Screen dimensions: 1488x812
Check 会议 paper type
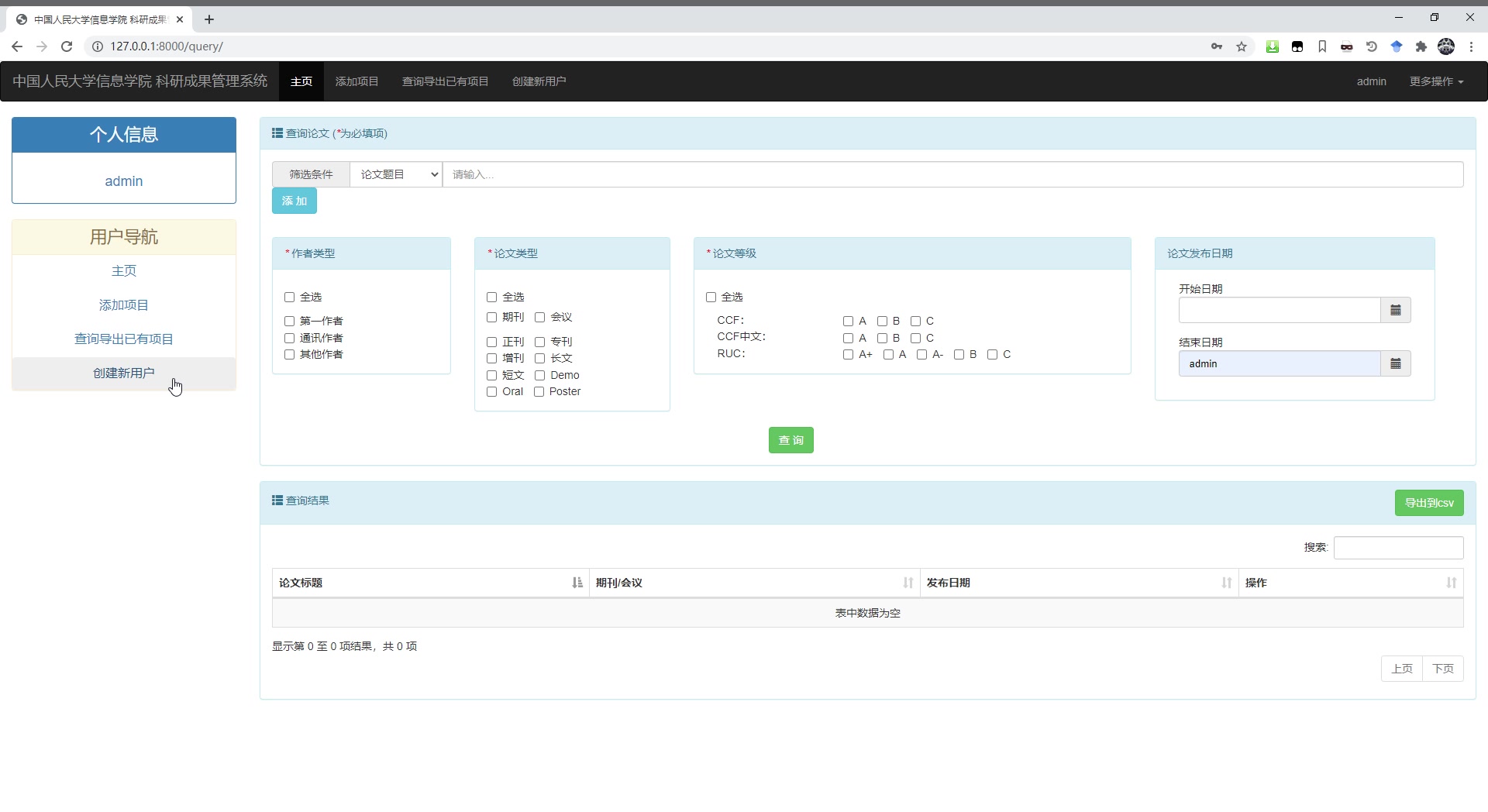coord(539,317)
